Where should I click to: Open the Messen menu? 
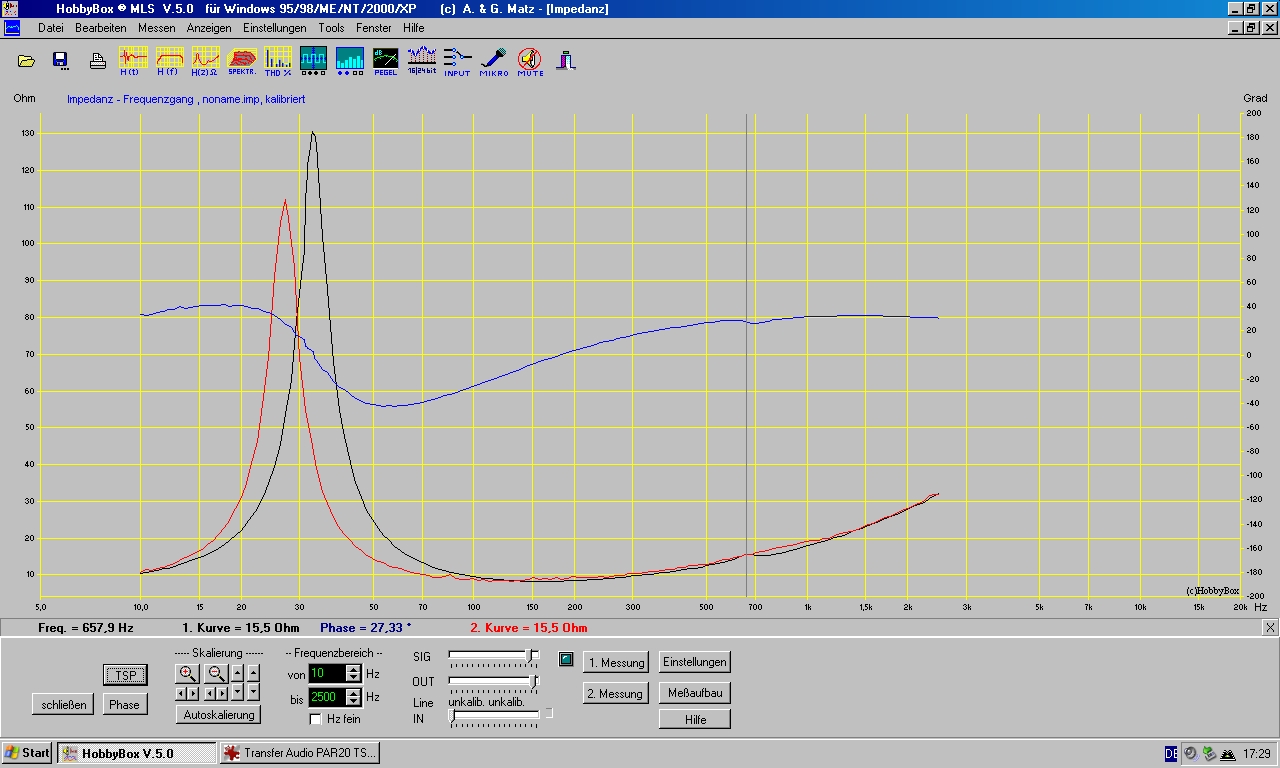[x=157, y=28]
